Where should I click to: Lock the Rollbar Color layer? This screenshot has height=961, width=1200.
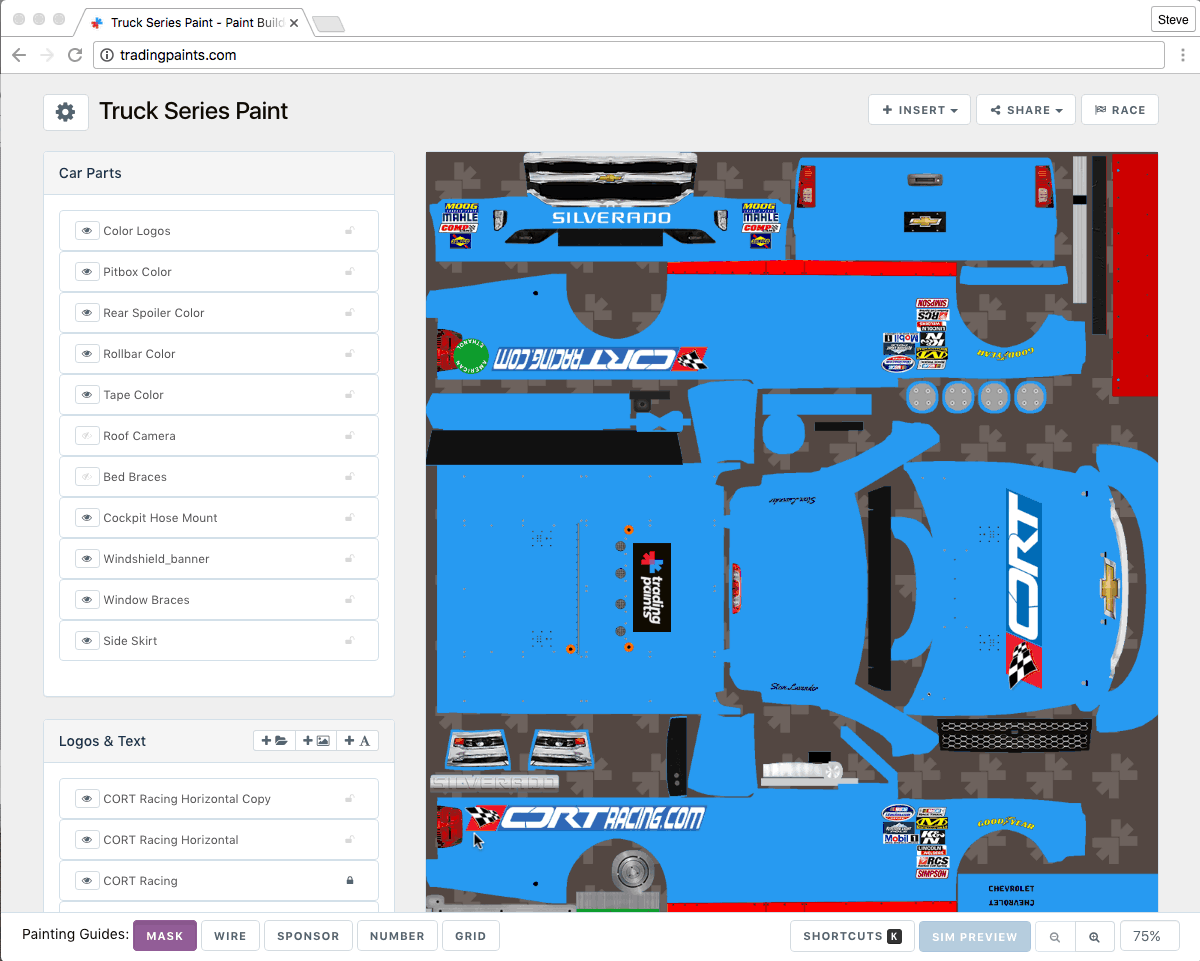tap(350, 354)
